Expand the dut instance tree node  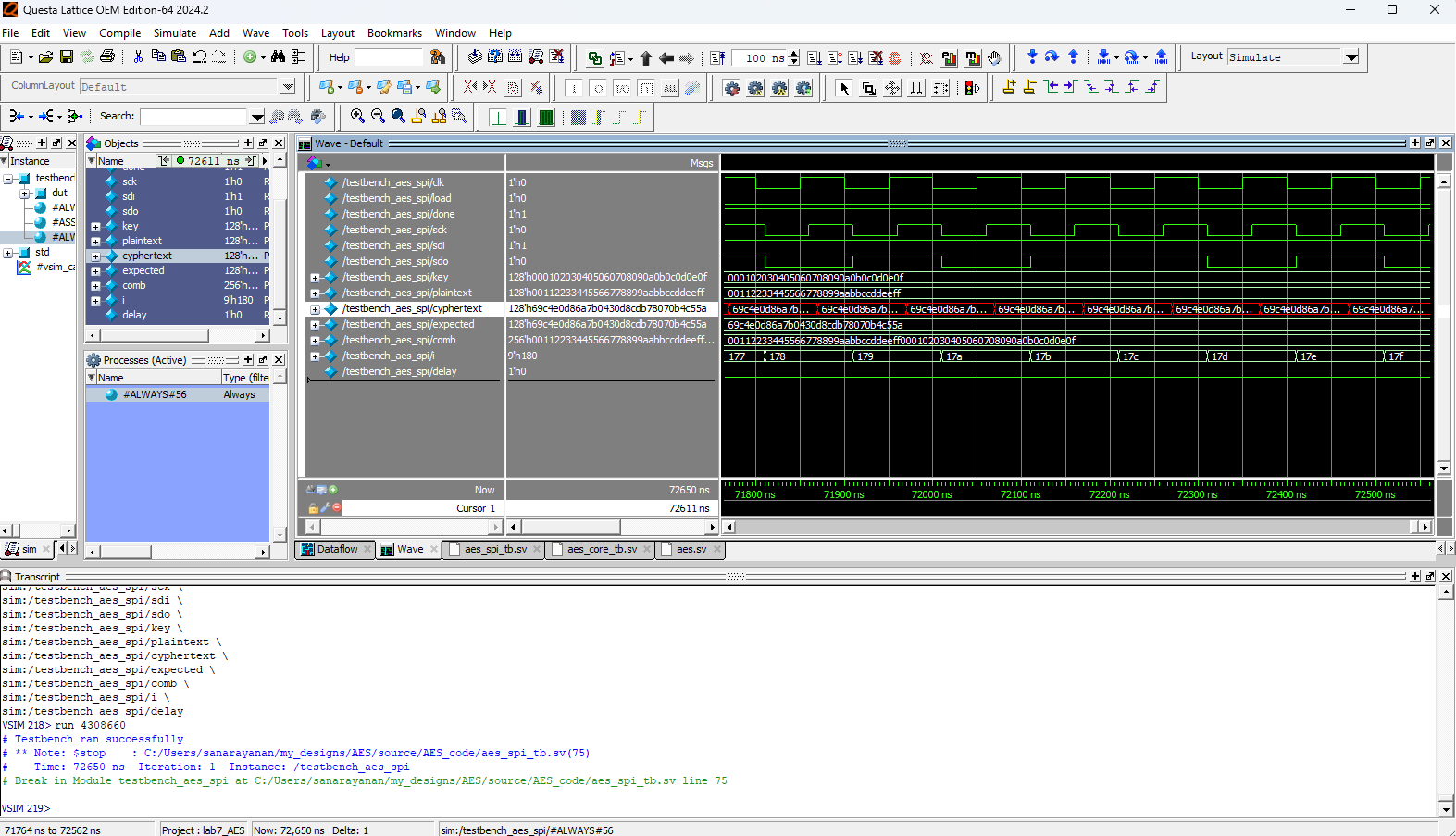click(25, 193)
